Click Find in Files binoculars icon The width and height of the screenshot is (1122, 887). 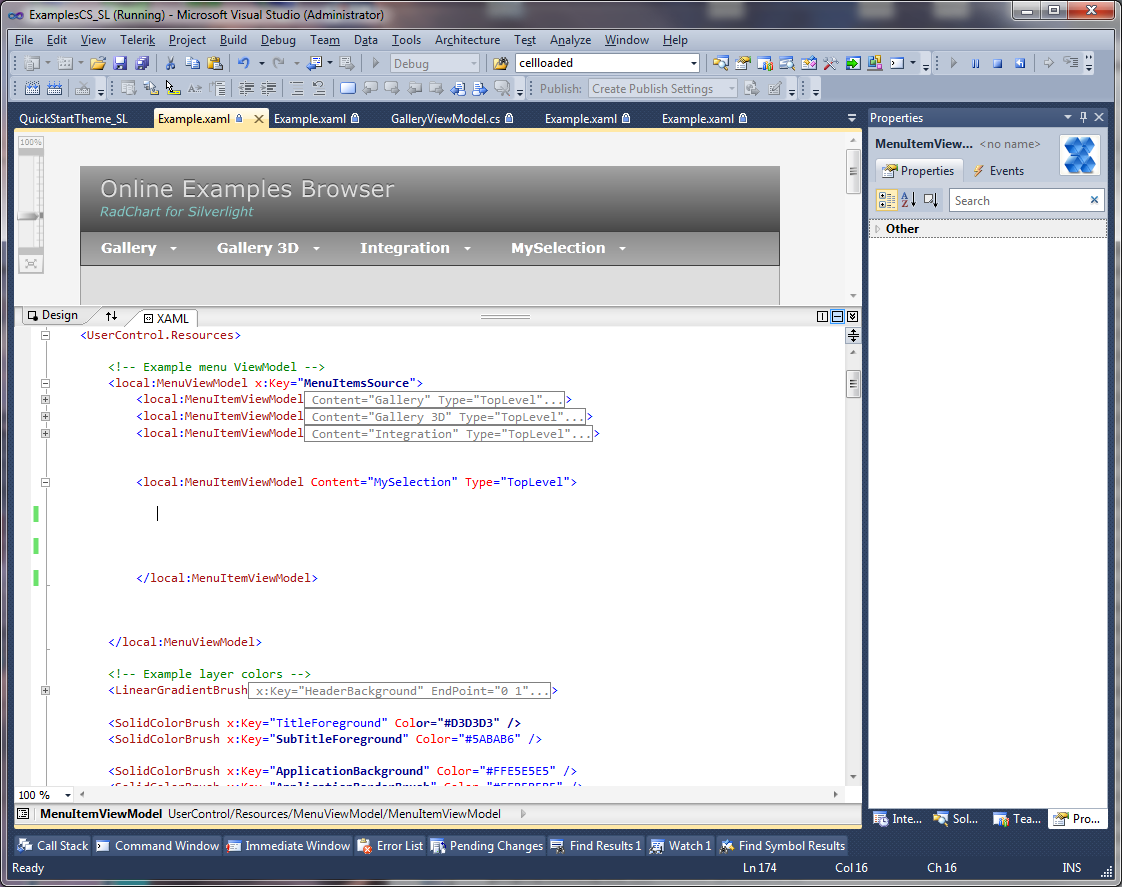point(500,63)
